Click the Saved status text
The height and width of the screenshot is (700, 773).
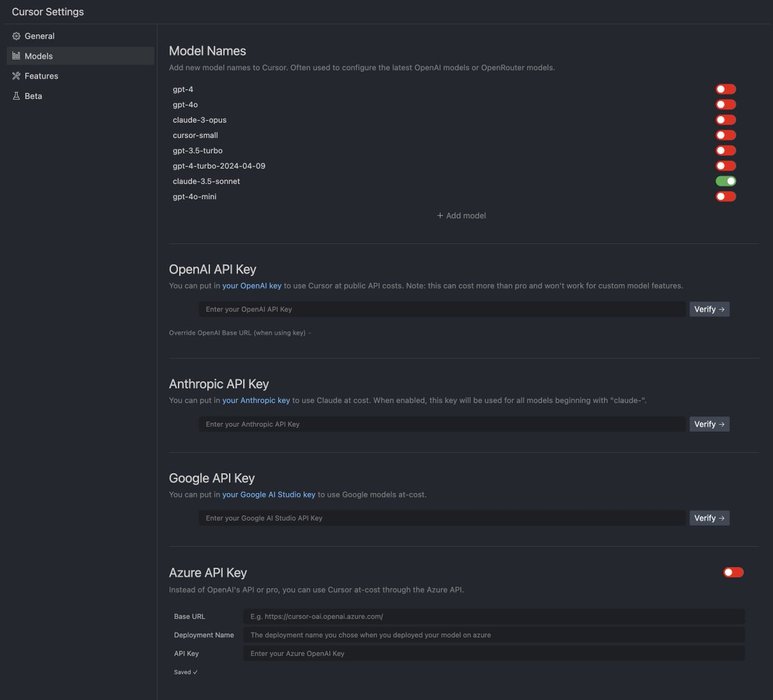(185, 672)
